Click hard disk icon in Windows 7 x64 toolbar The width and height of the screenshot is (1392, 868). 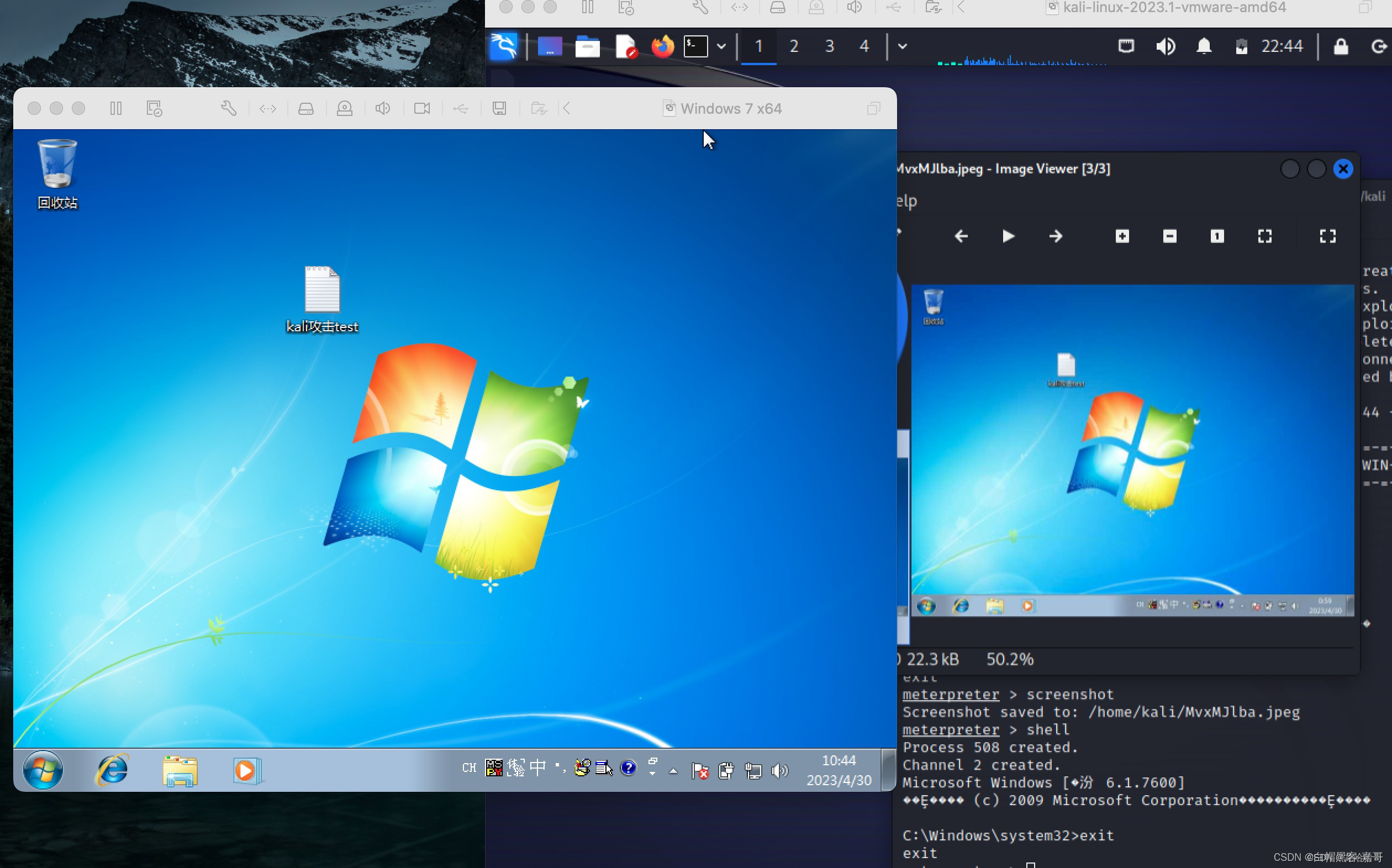306,108
